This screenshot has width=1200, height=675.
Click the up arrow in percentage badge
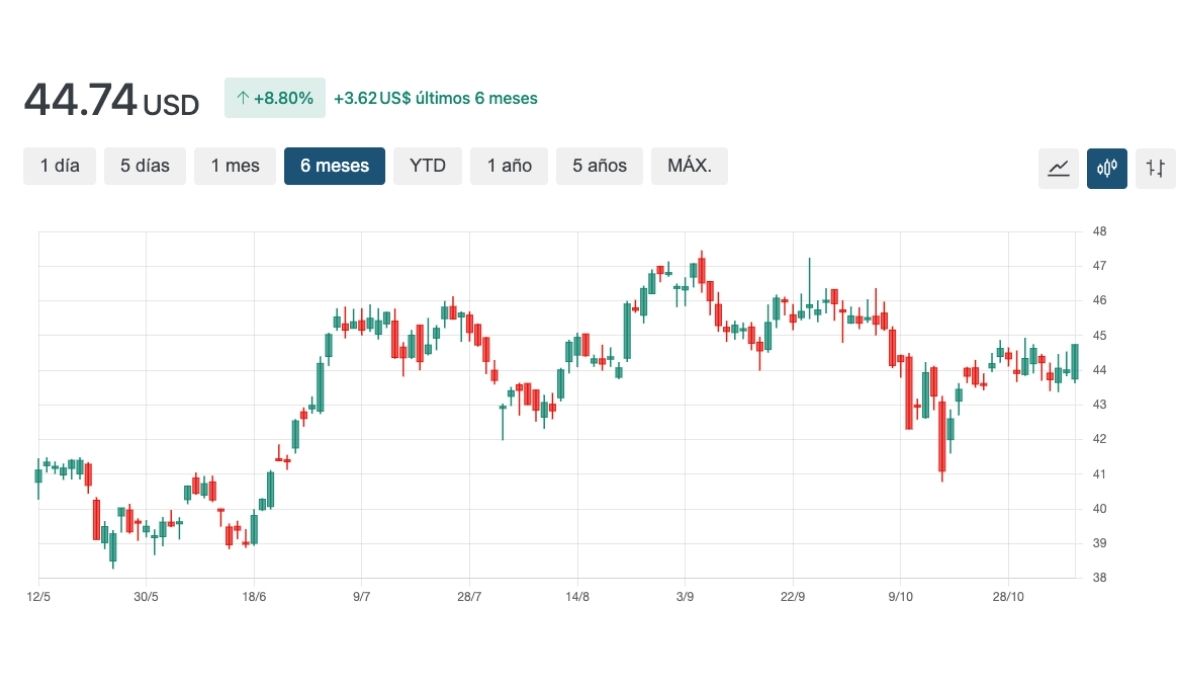[241, 98]
